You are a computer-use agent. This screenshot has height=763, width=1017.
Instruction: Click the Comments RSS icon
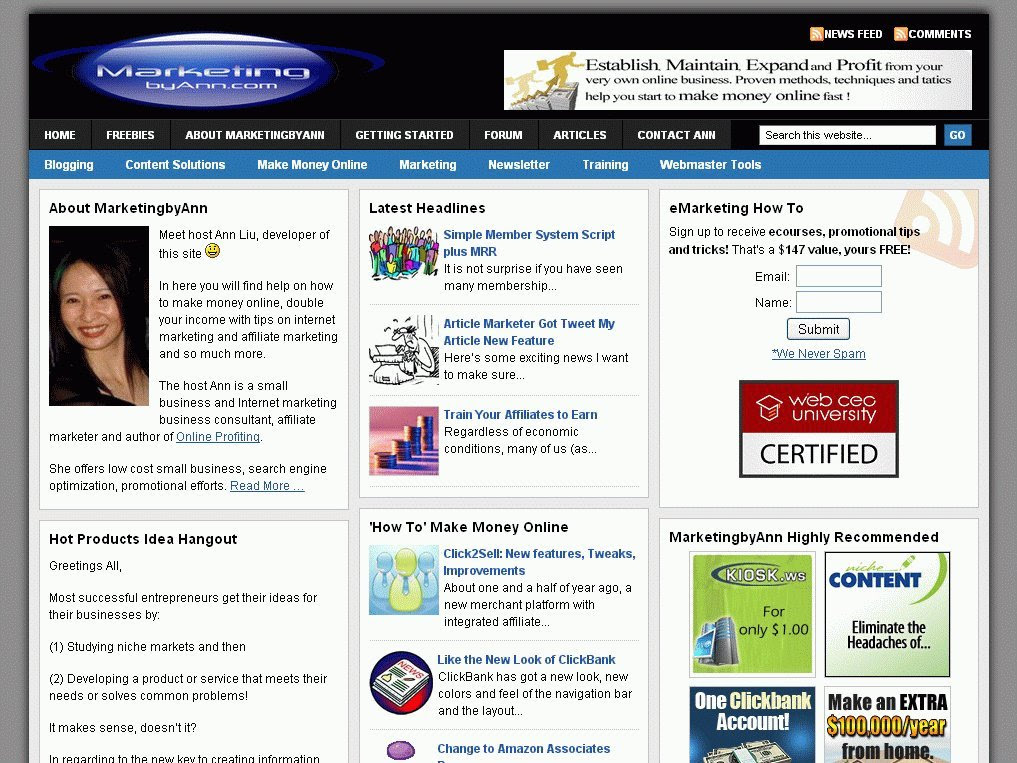tap(900, 34)
